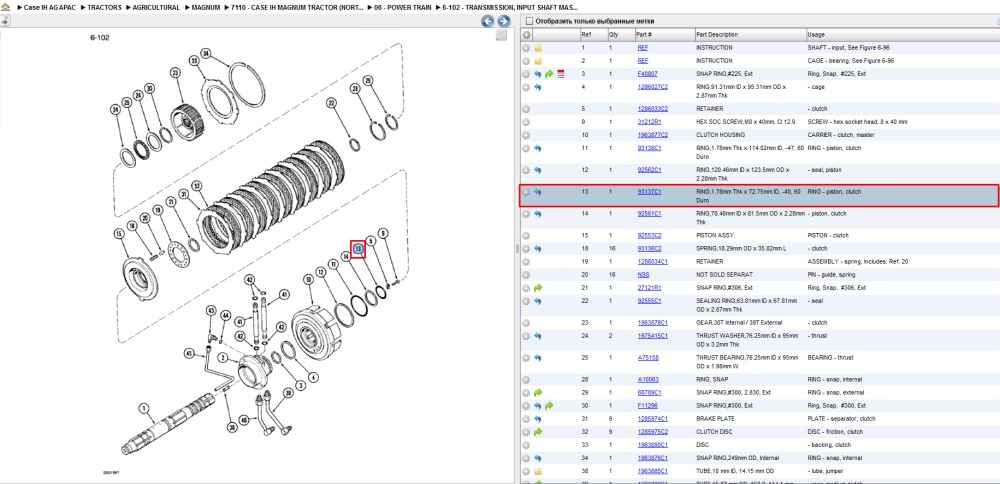Enable 'Отобразить только выбранные метки' checkbox

coord(529,21)
